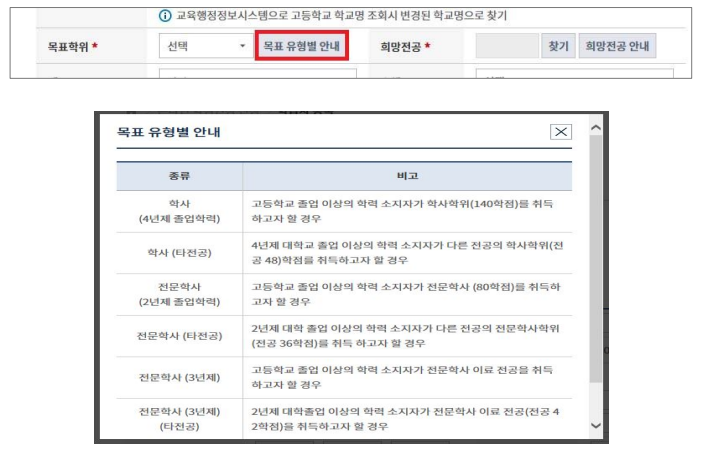Screen dimensions: 703x451
Task: Click the 희망전공 input field
Action: click(507, 46)
